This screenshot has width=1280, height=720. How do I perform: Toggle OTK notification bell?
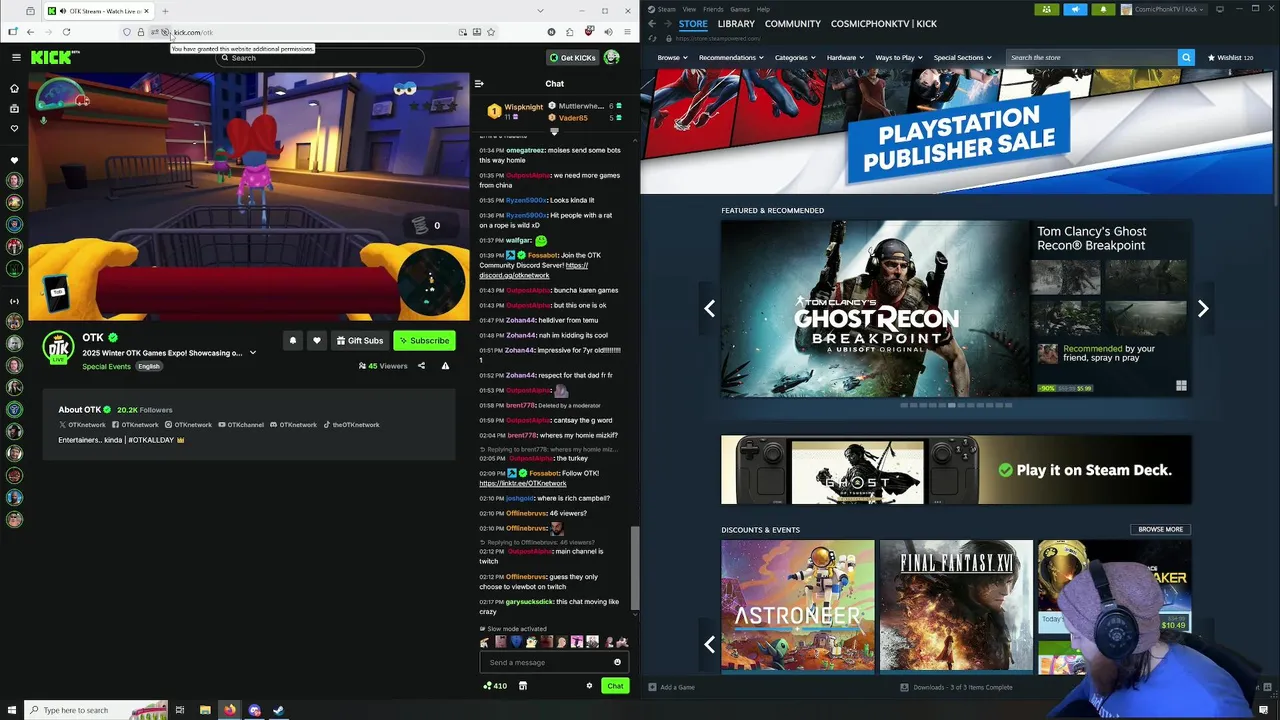click(x=293, y=340)
